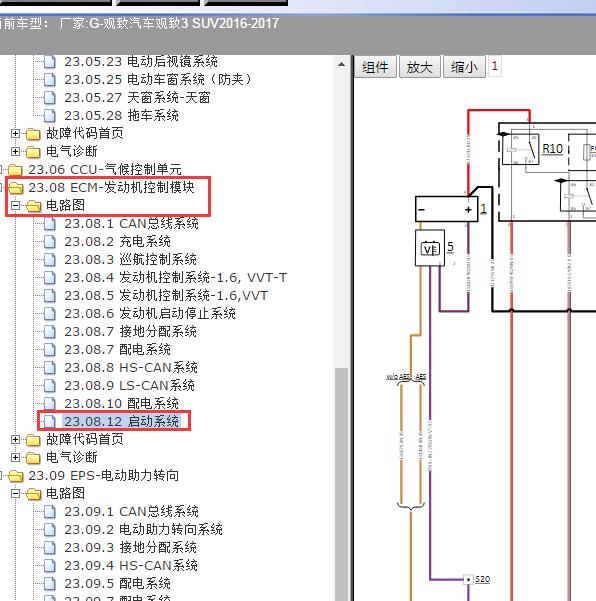This screenshot has height=601, width=596.
Task: Open 23.08.4 发动机控制系统-1.6, VVT-T
Action: [176, 278]
